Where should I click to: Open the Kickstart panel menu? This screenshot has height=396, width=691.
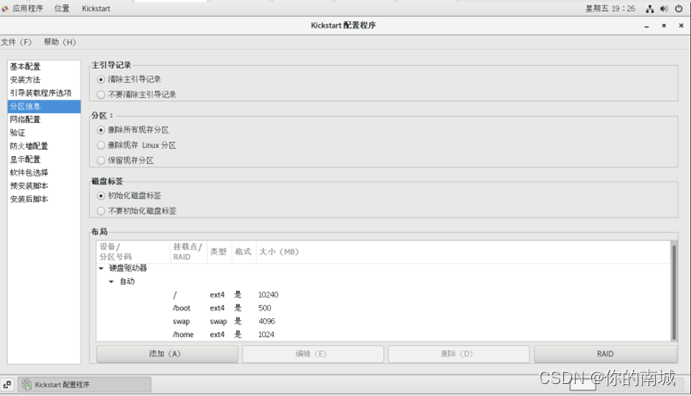(x=96, y=8)
